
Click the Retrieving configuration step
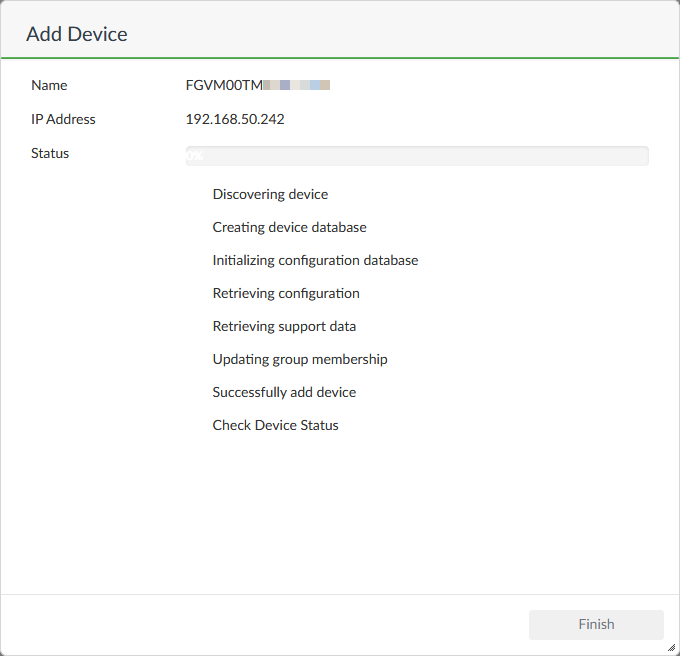286,293
